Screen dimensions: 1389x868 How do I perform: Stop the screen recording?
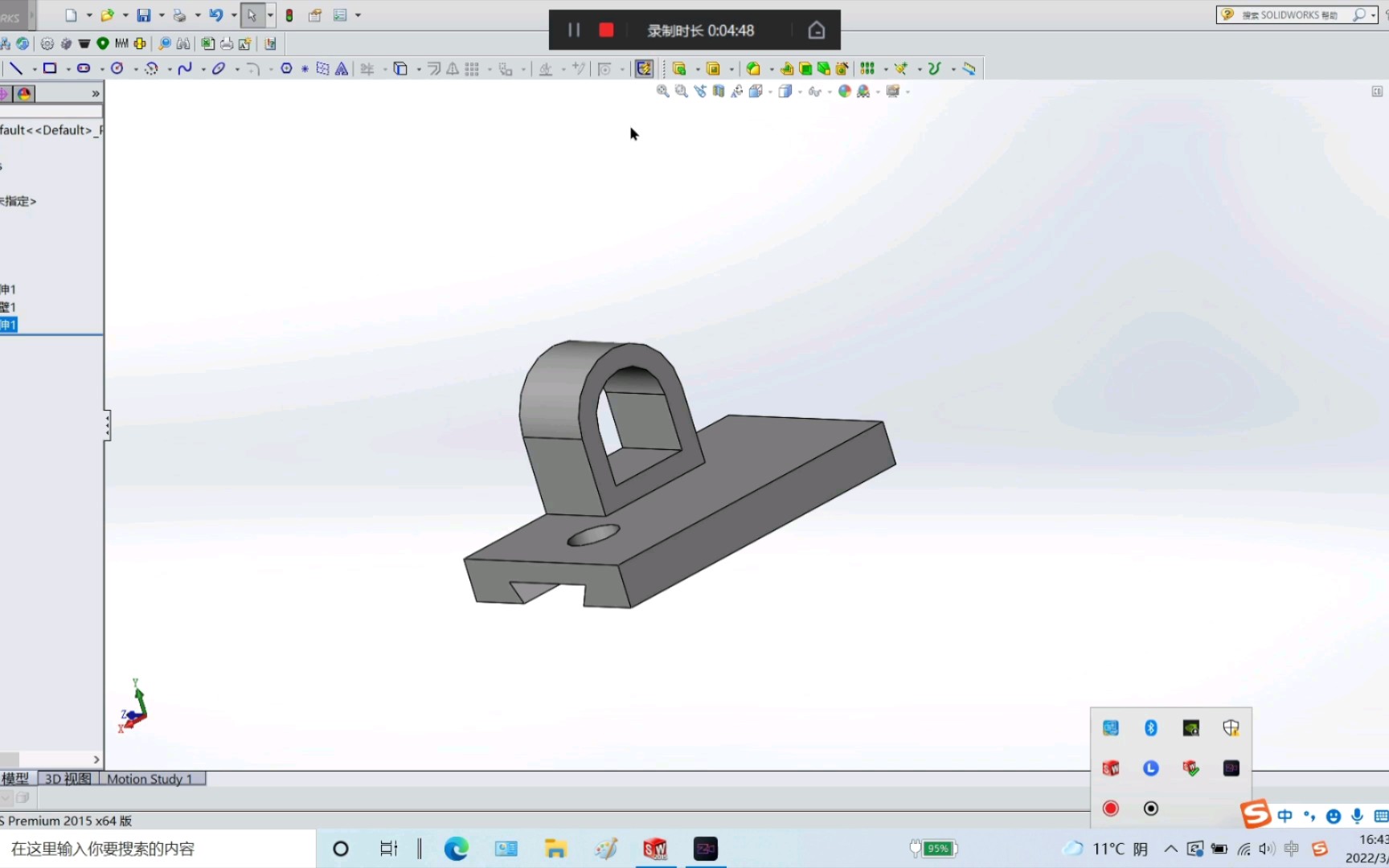pos(606,30)
